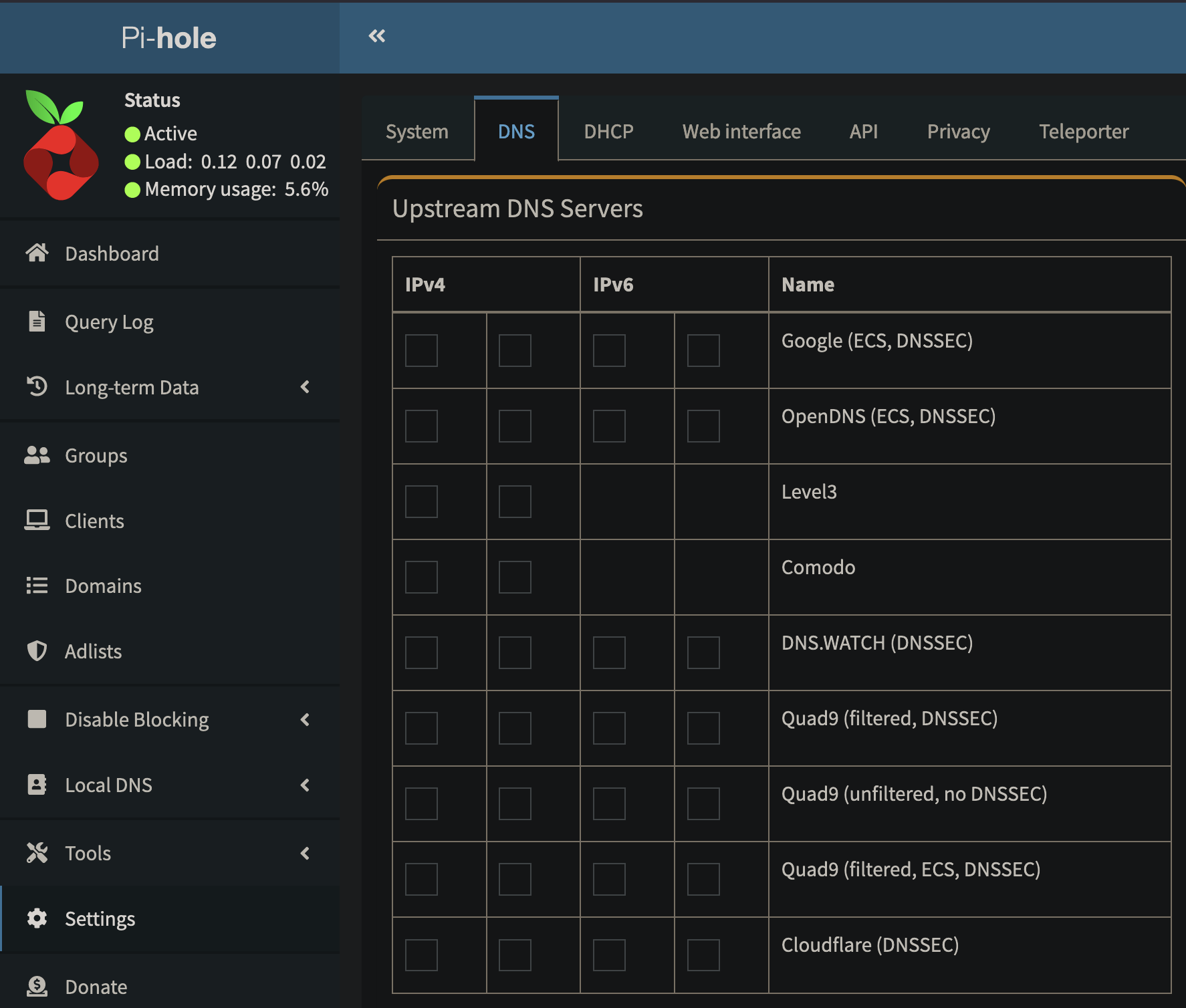This screenshot has width=1186, height=1008.
Task: Click the Local DNS address book icon
Action: click(37, 784)
